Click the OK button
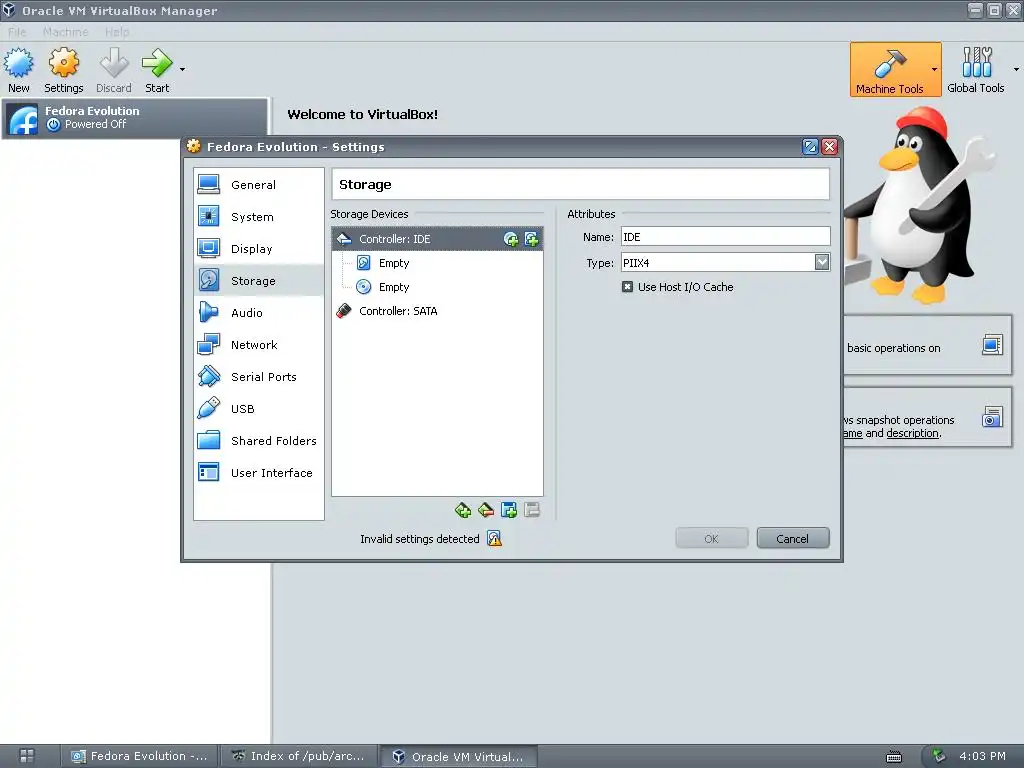This screenshot has height=768, width=1024. click(711, 539)
